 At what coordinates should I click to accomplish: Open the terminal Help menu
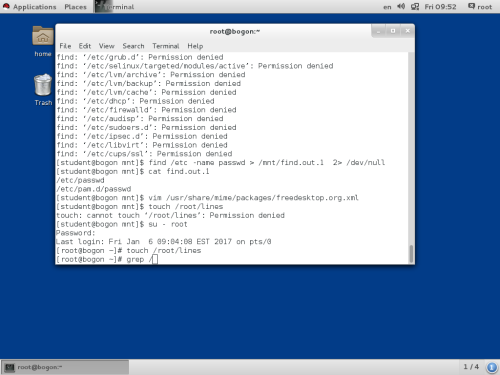click(195, 46)
